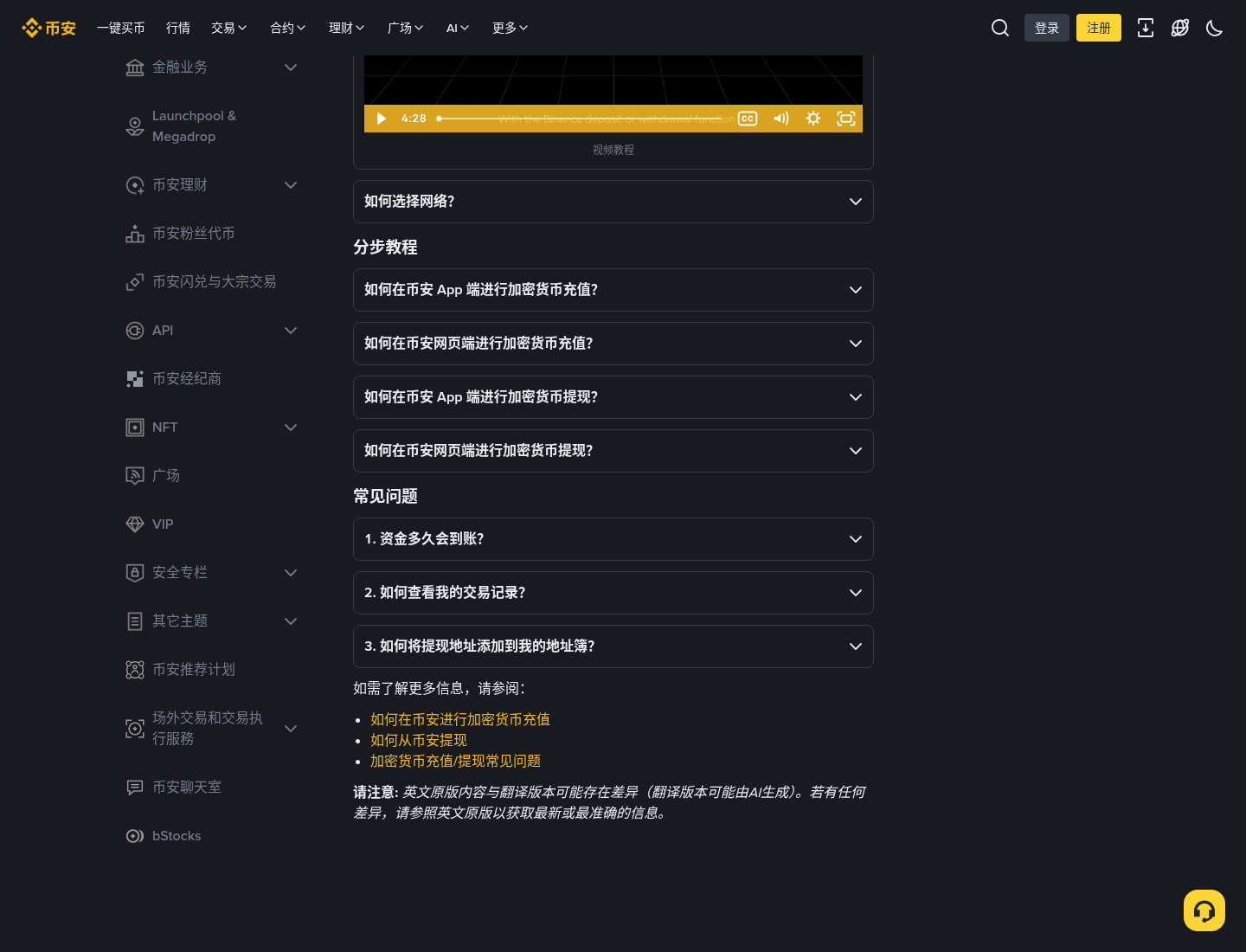Mute the video volume speaker icon
Screen dimensions: 1246x952
(x=781, y=119)
